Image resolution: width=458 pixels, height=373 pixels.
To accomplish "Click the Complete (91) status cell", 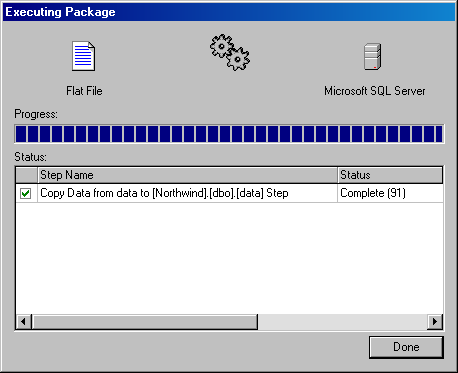I will point(390,193).
